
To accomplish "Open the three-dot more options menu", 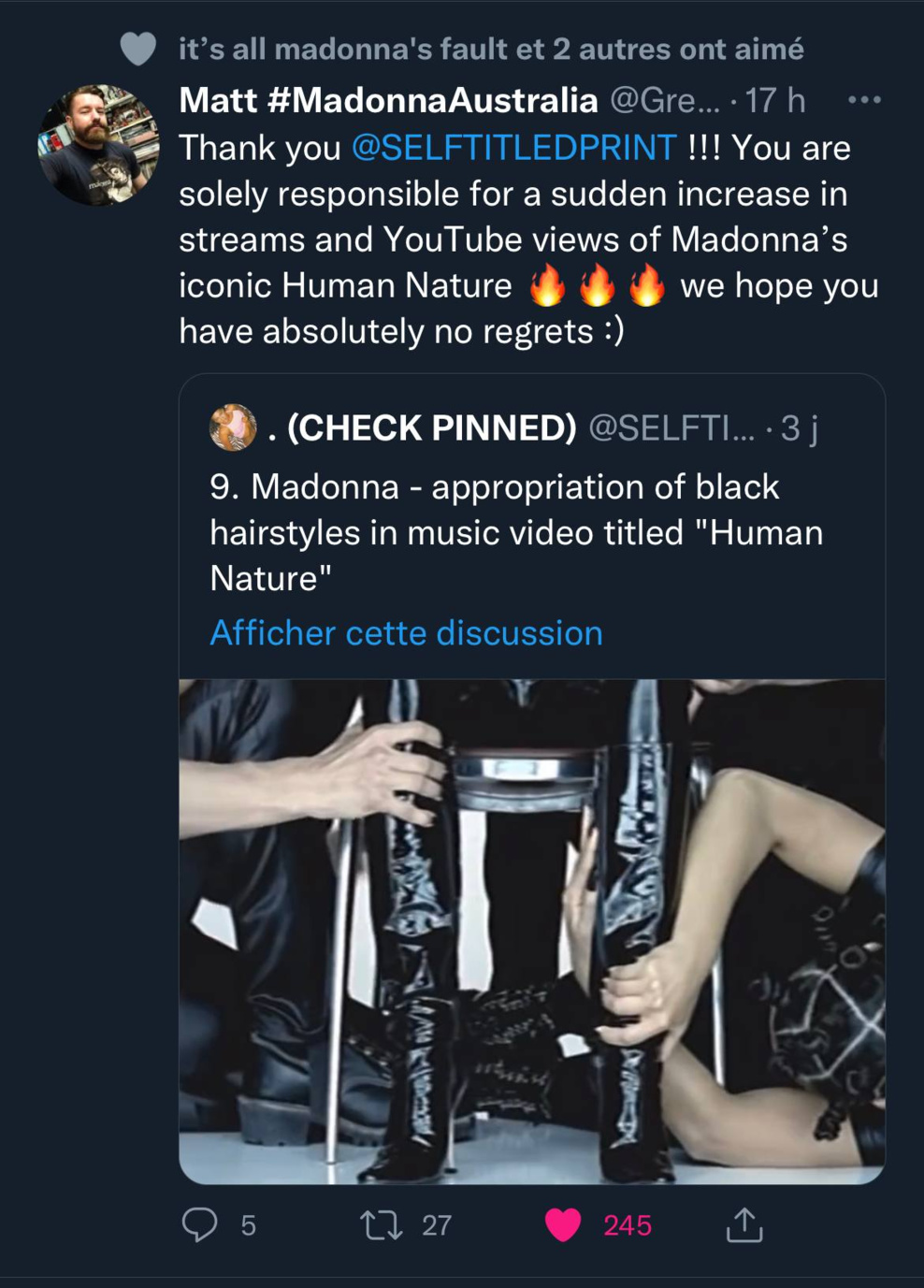I will [x=864, y=100].
